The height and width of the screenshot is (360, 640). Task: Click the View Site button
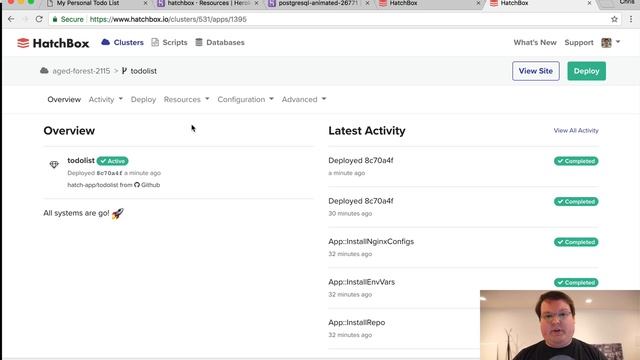536,71
